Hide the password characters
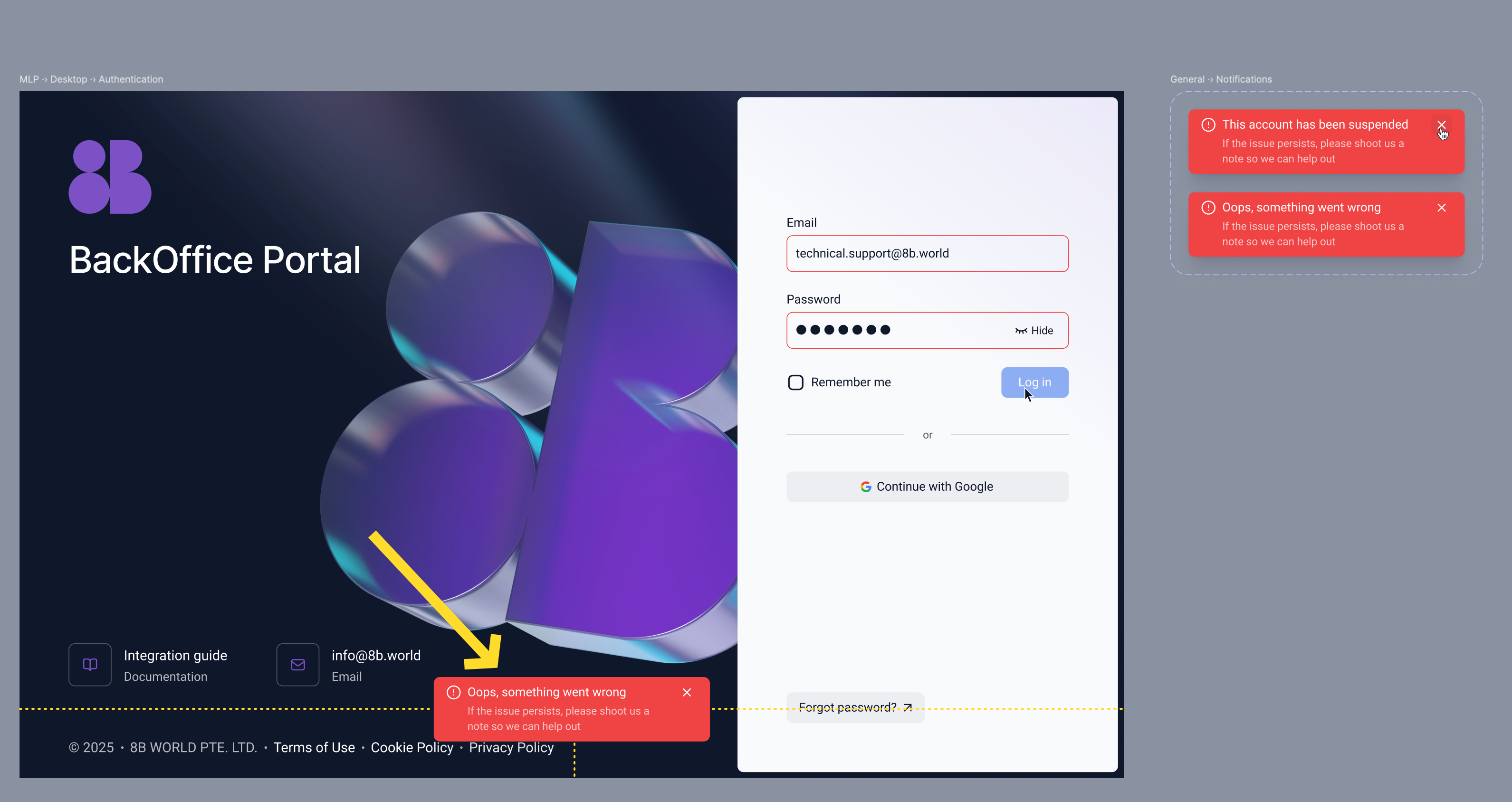Image resolution: width=1512 pixels, height=802 pixels. pyautogui.click(x=1034, y=330)
